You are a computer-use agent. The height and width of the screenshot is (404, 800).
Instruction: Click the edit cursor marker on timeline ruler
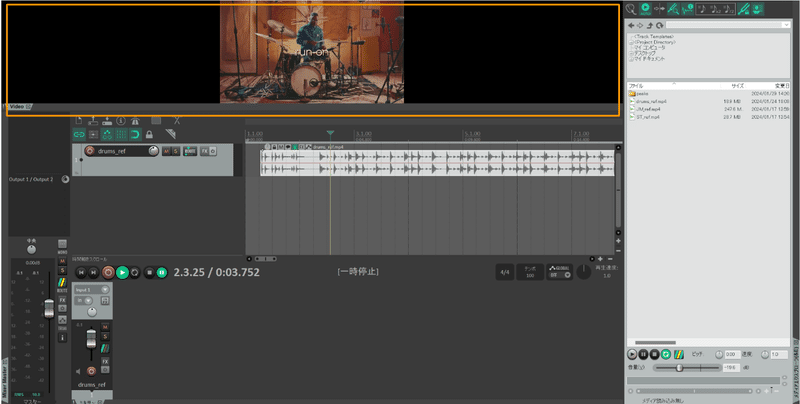pos(330,134)
